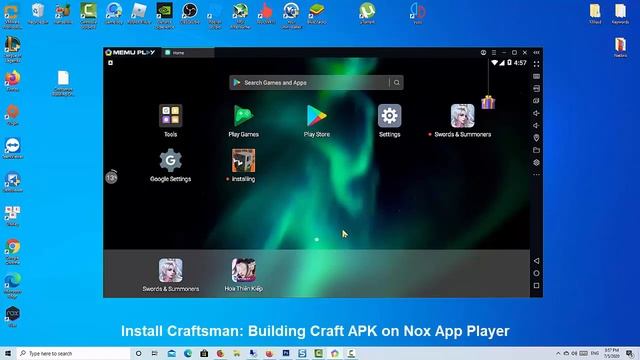Open the Microsoft Edge desktop shortcut
The height and width of the screenshot is (360, 640).
(13, 285)
